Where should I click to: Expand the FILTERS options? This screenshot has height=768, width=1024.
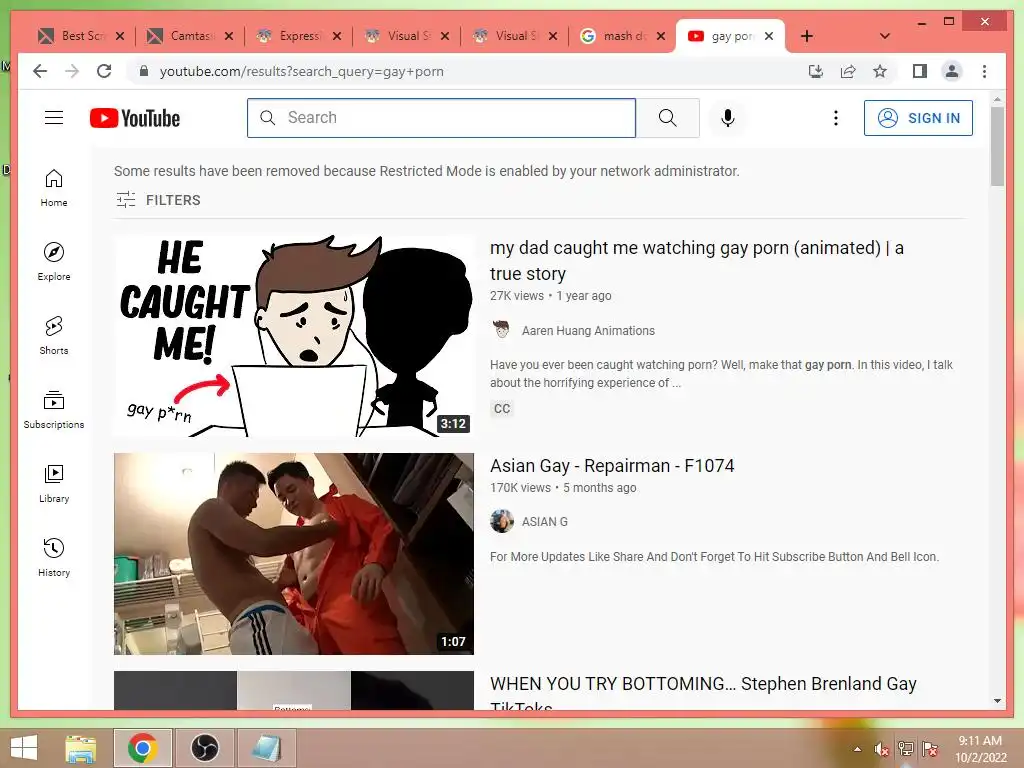coord(158,200)
